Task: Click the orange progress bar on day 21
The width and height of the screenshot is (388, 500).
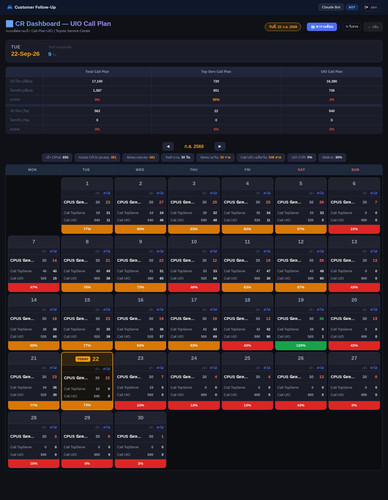Action: [x=34, y=405]
